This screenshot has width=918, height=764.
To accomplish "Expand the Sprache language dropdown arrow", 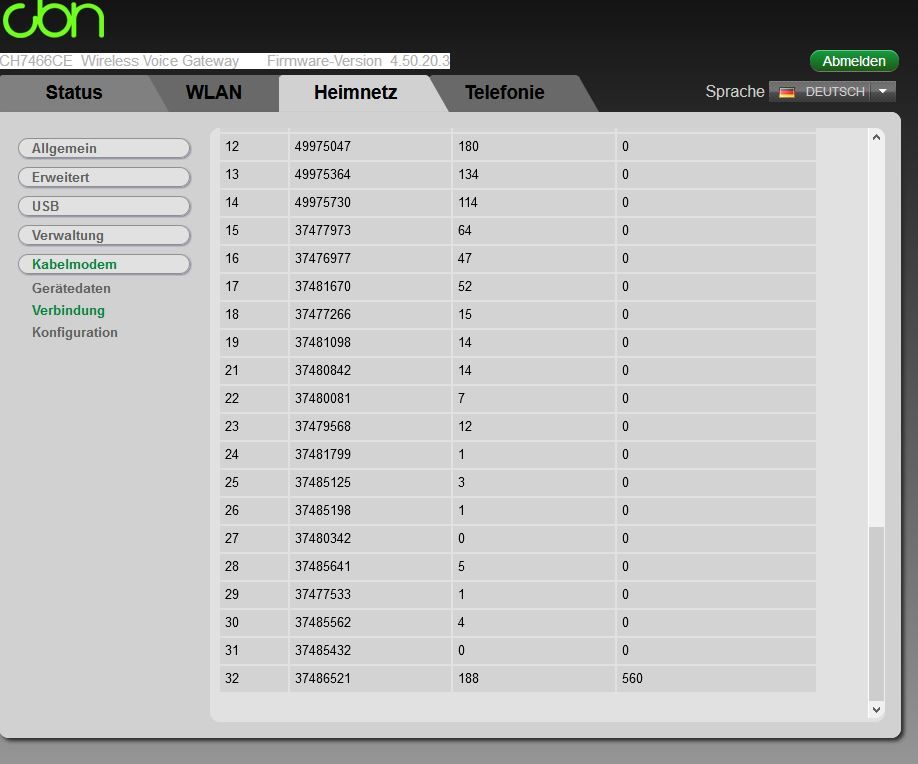I will [x=884, y=91].
